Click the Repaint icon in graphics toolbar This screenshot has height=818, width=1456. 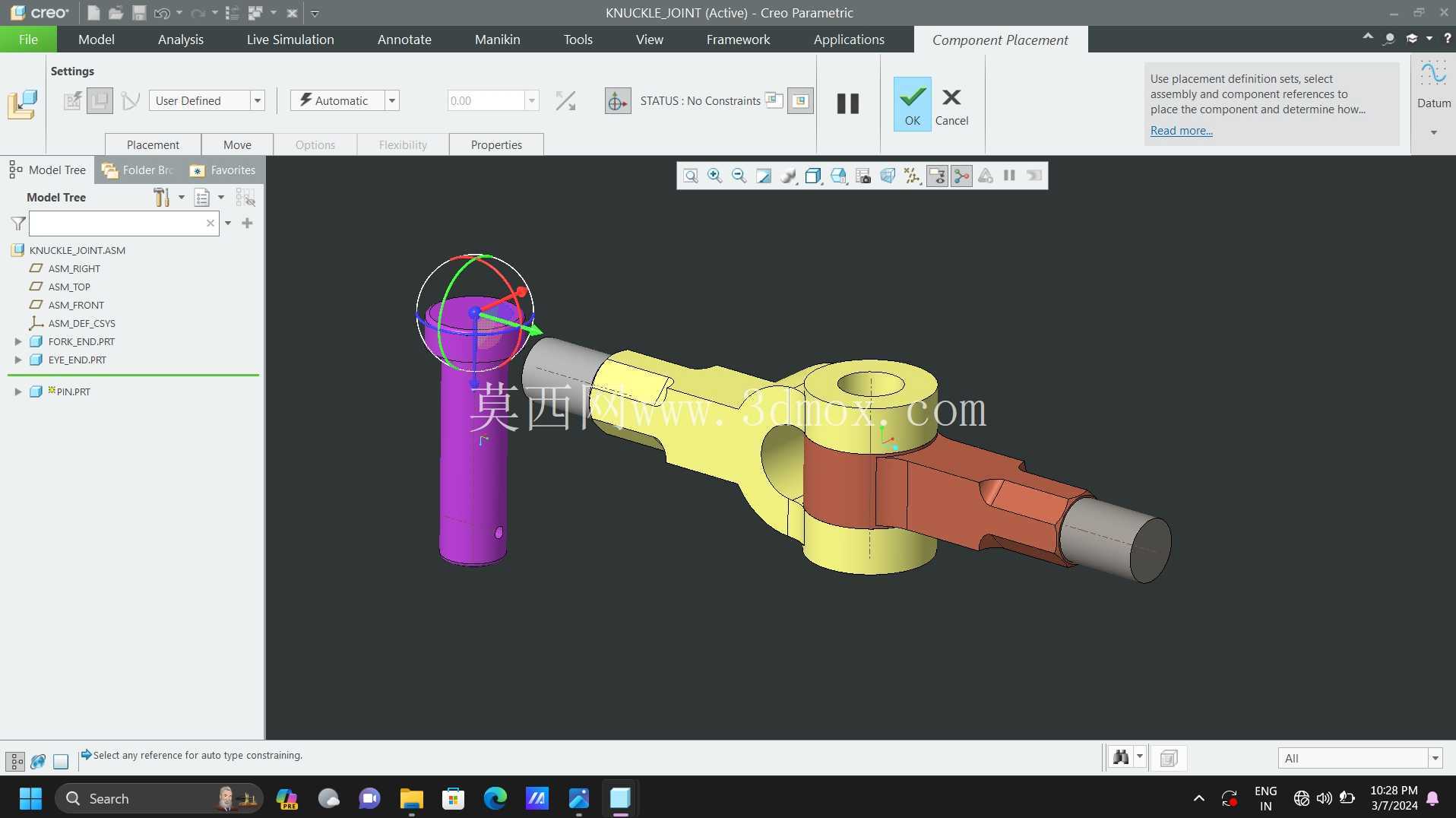[x=764, y=176]
